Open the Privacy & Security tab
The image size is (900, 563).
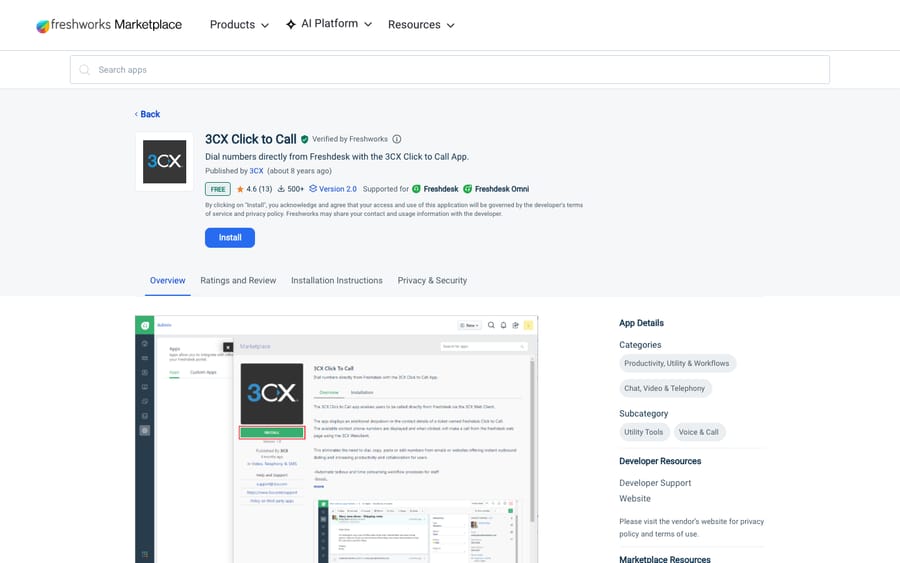432,281
